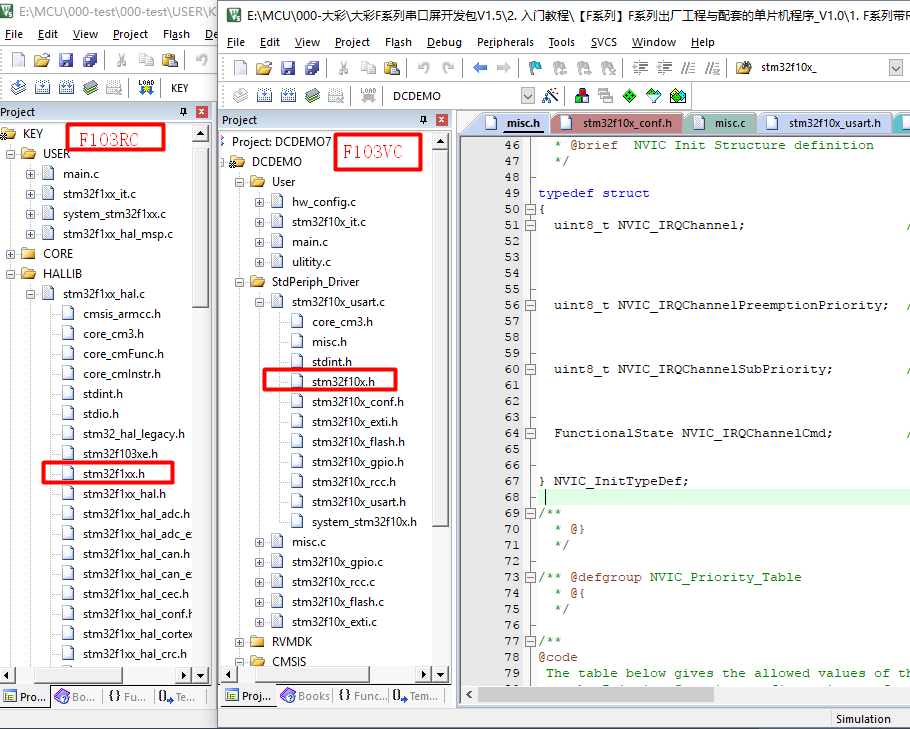The width and height of the screenshot is (910, 729).
Task: Collapse stm32f10x_usart.c node
Action: click(259, 302)
